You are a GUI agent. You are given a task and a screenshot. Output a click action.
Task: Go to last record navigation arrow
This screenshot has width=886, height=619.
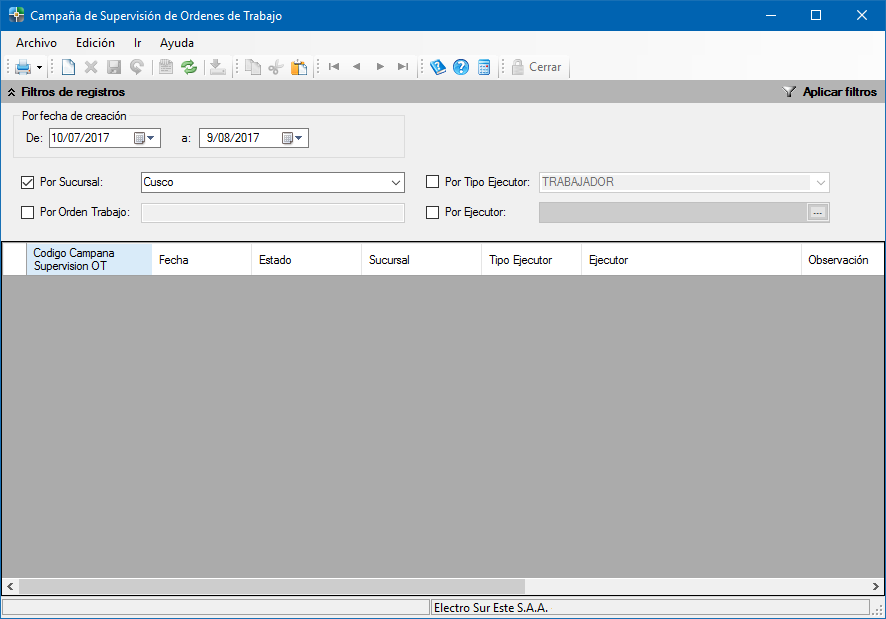click(403, 67)
